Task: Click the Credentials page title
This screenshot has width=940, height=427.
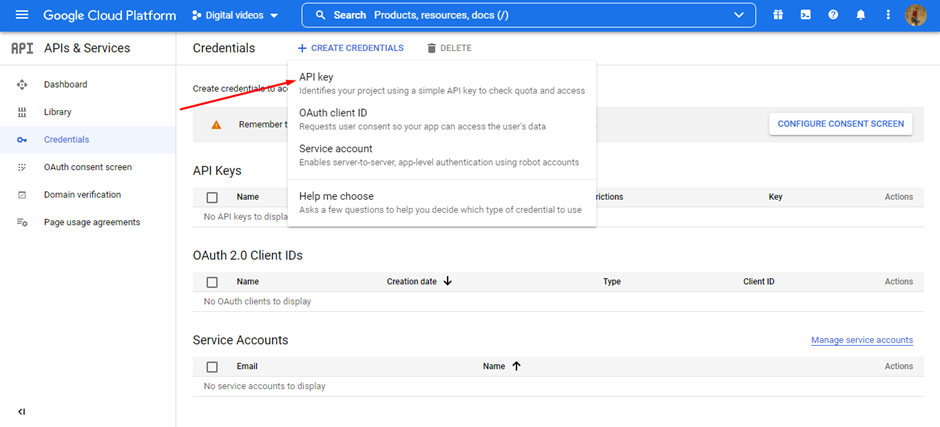Action: [x=224, y=48]
